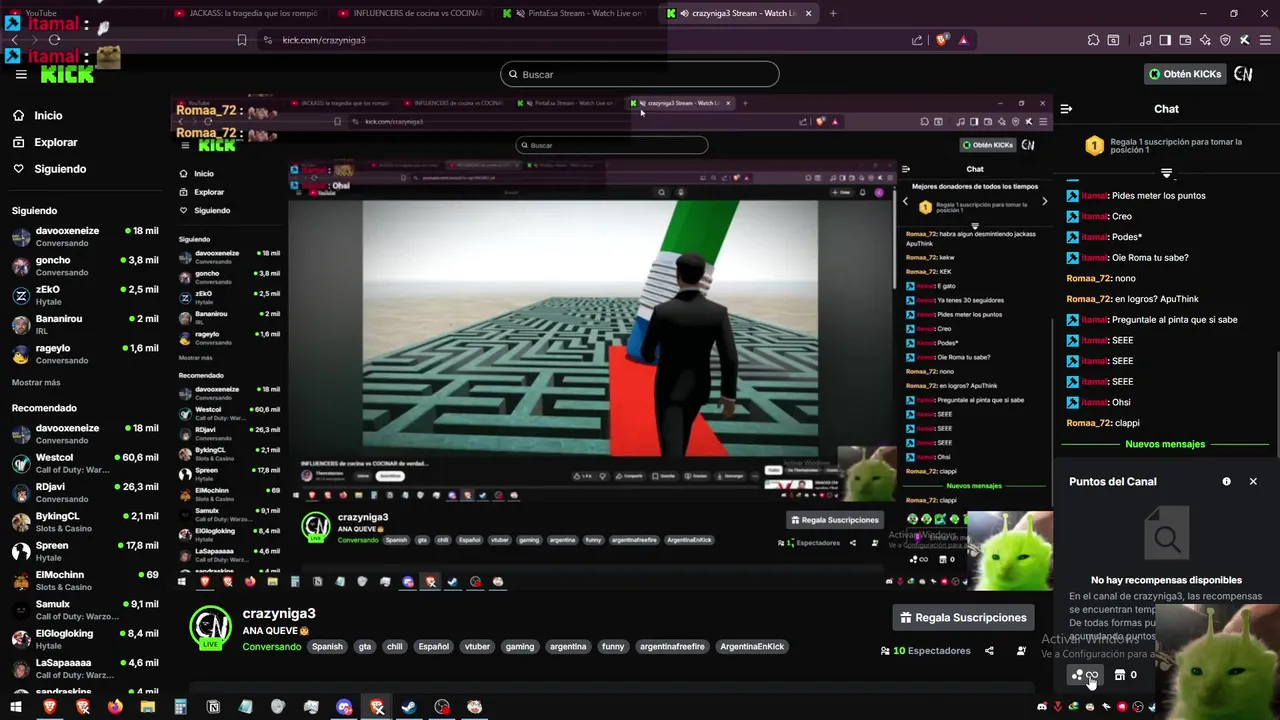Select the Spanish tag
The width and height of the screenshot is (1280, 720).
coord(327,647)
